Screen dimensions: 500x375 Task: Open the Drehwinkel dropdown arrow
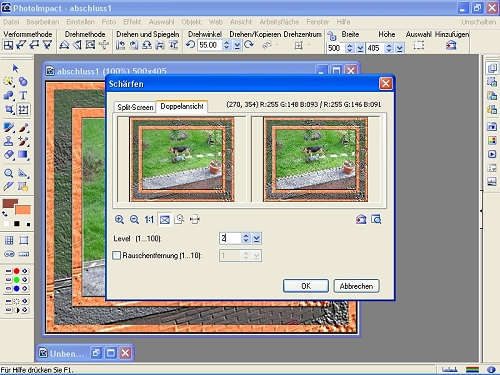[237, 45]
